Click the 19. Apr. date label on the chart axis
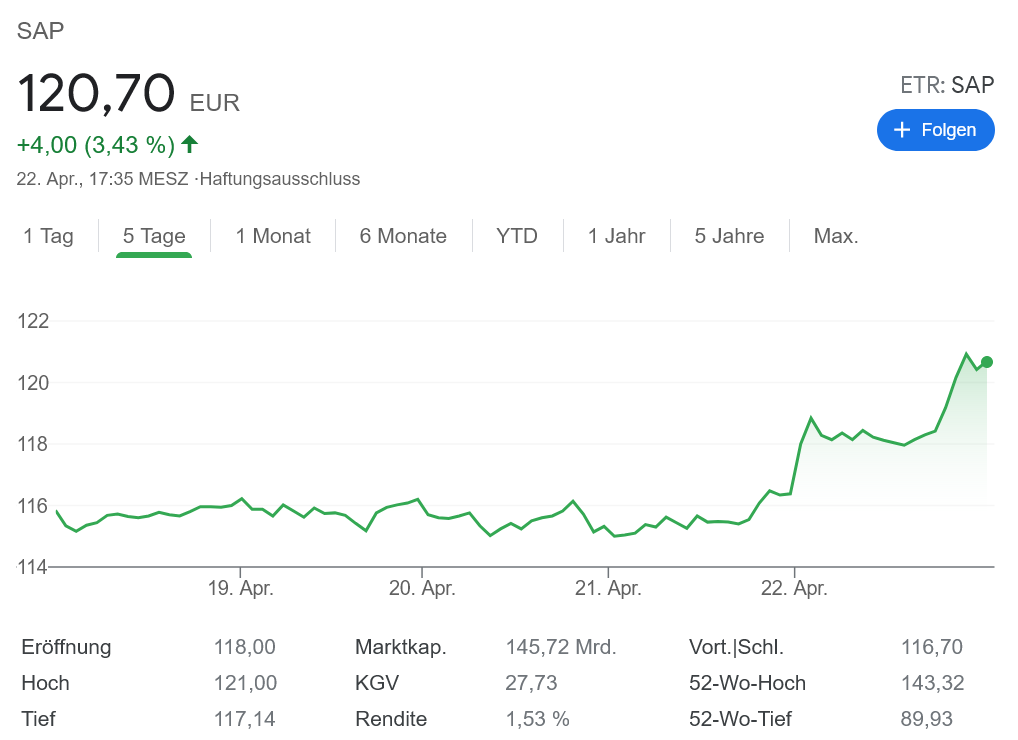This screenshot has width=1018, height=740. [x=240, y=589]
